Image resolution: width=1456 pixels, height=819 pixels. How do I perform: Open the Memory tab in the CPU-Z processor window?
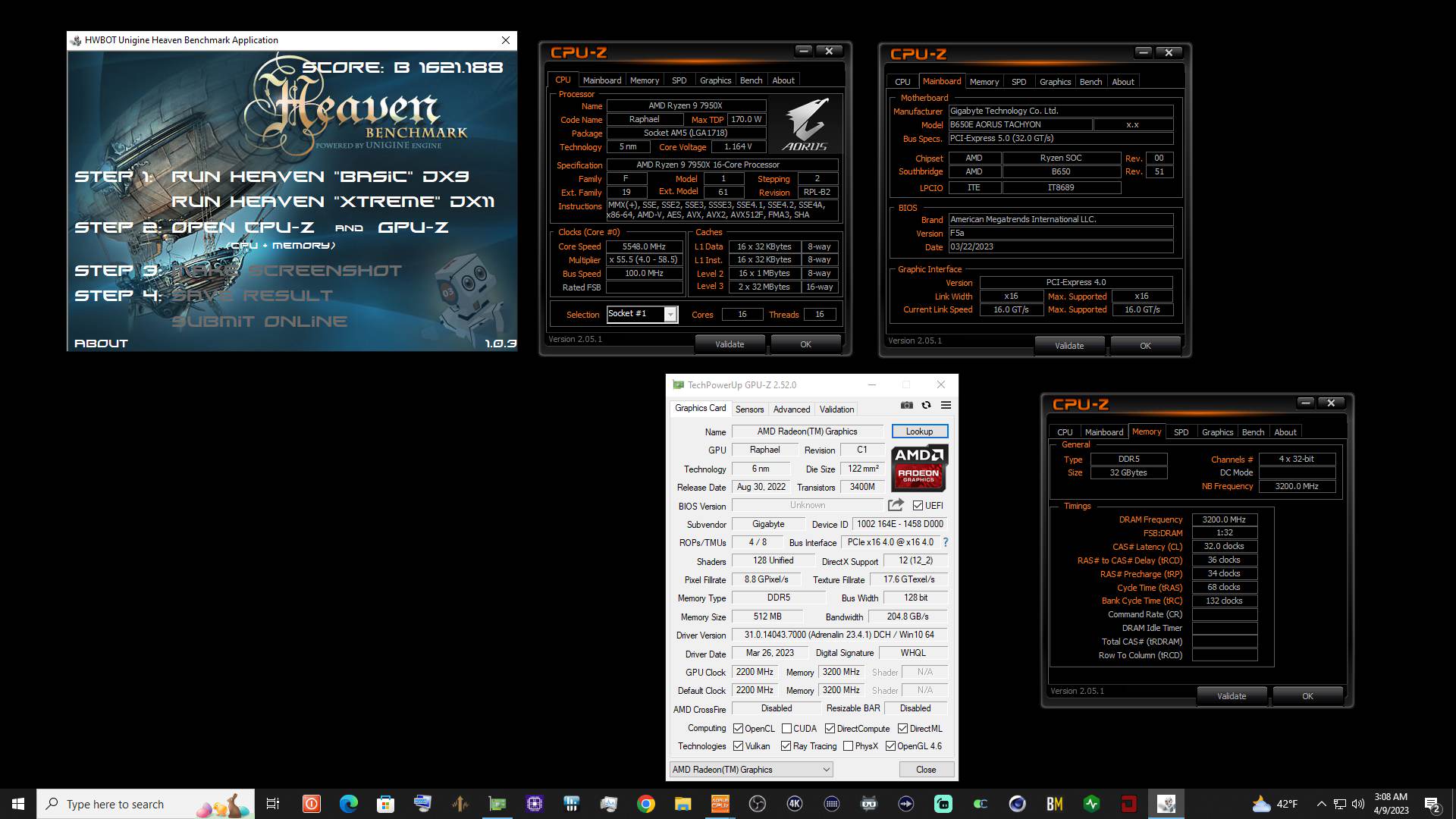click(x=644, y=80)
